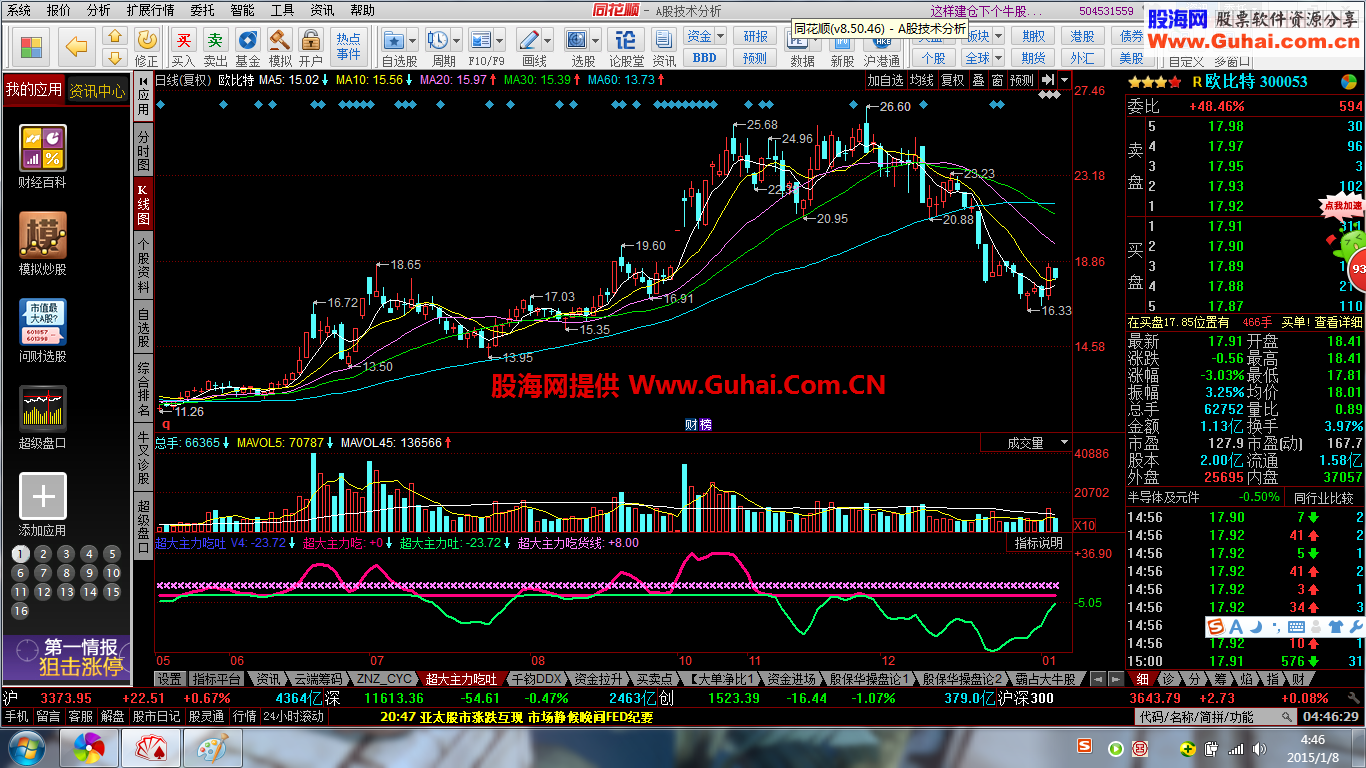Toggle the 预测 forecast option on chart
The height and width of the screenshot is (768, 1366).
tap(1021, 80)
